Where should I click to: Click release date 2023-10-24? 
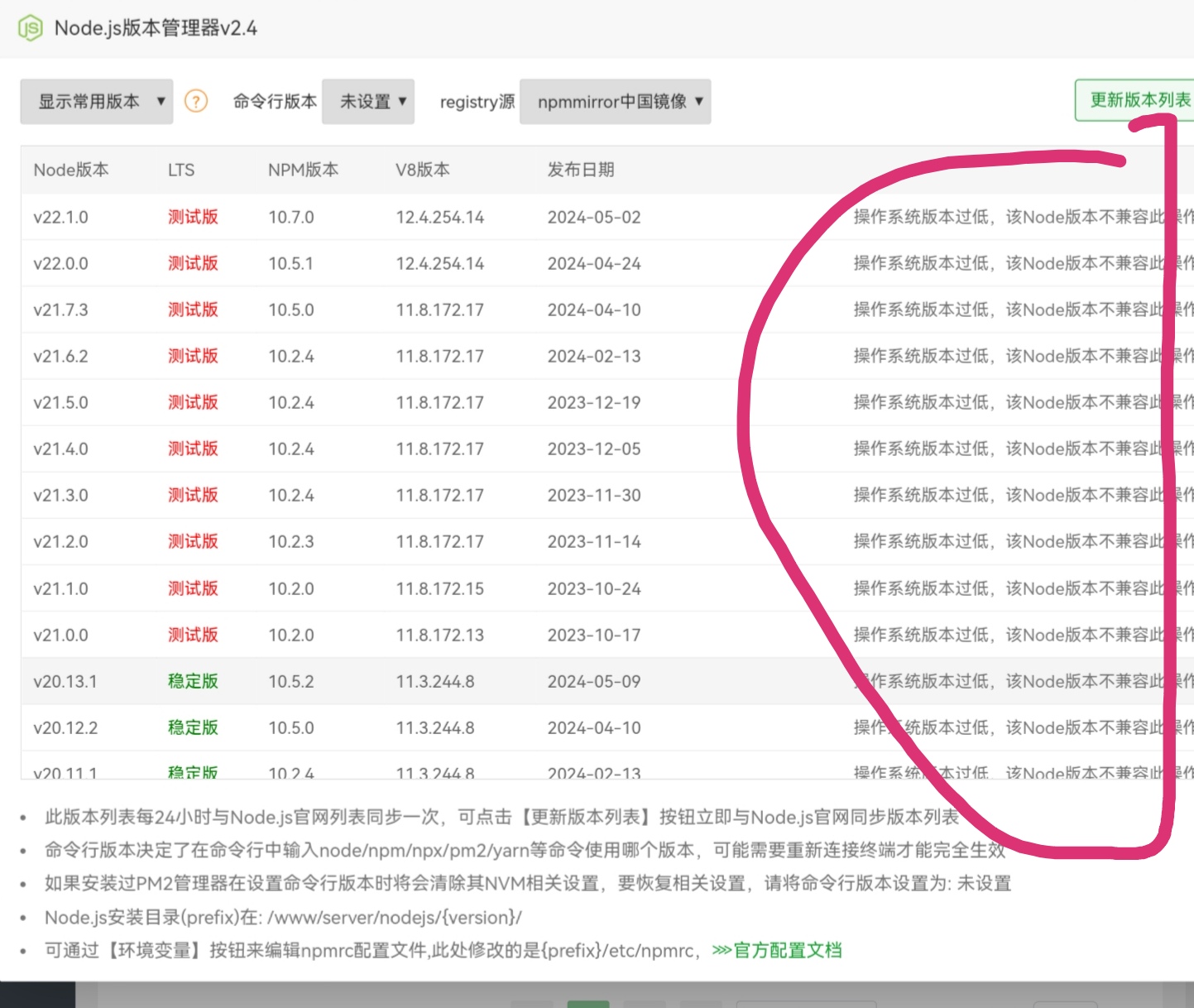click(594, 588)
